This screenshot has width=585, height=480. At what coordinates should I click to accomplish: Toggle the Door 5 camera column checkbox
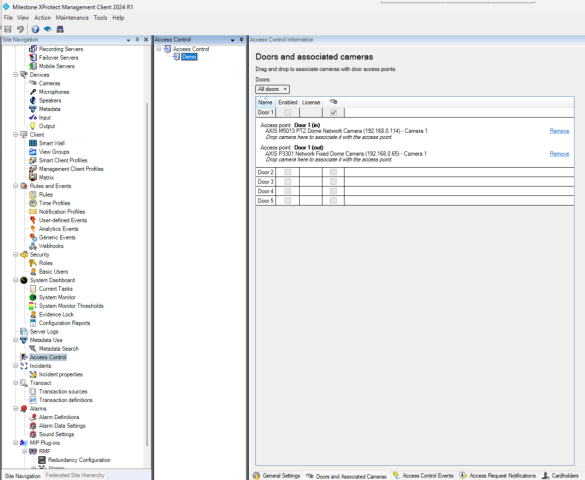point(334,201)
